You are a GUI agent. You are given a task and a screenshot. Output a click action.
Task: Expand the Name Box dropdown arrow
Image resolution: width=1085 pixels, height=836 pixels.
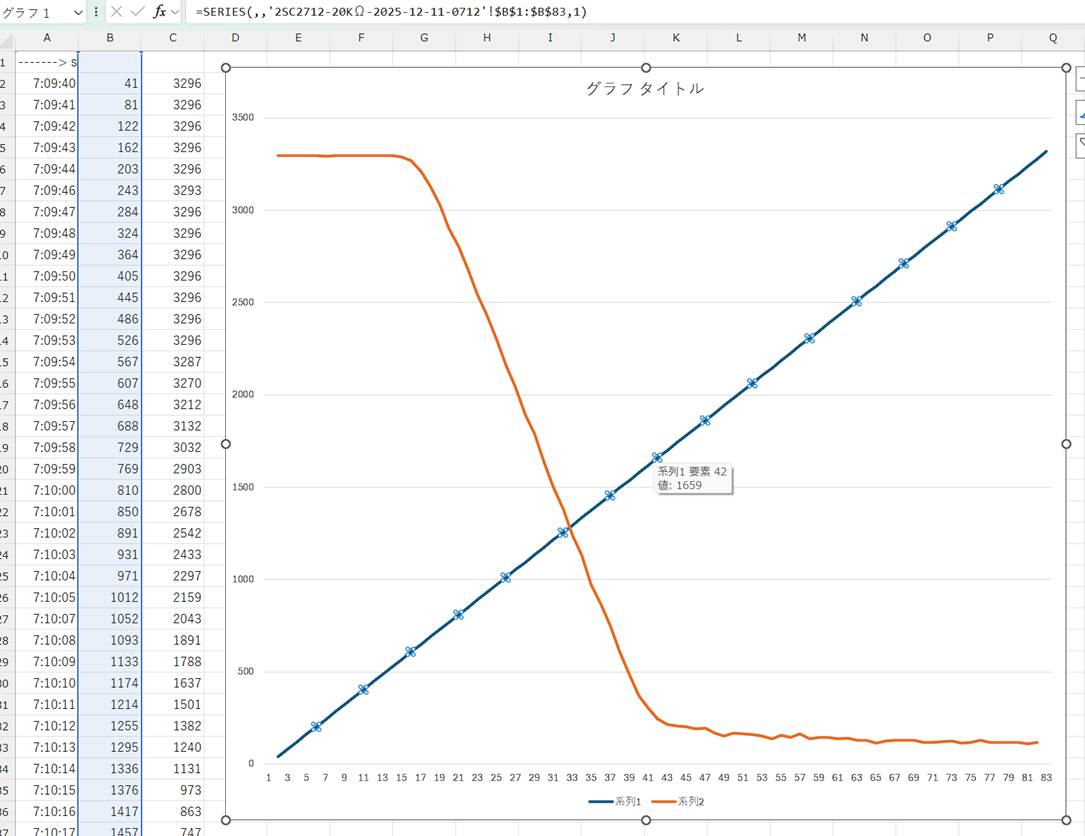point(78,12)
